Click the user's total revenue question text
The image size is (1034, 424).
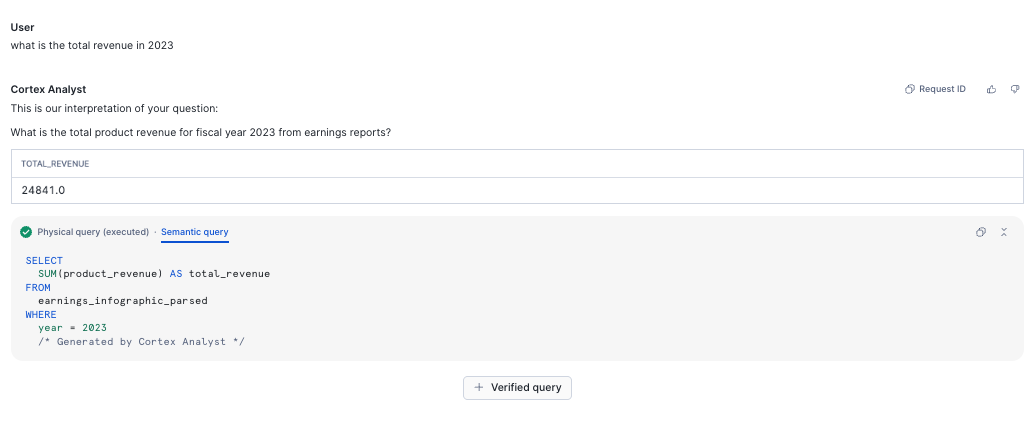coord(92,45)
